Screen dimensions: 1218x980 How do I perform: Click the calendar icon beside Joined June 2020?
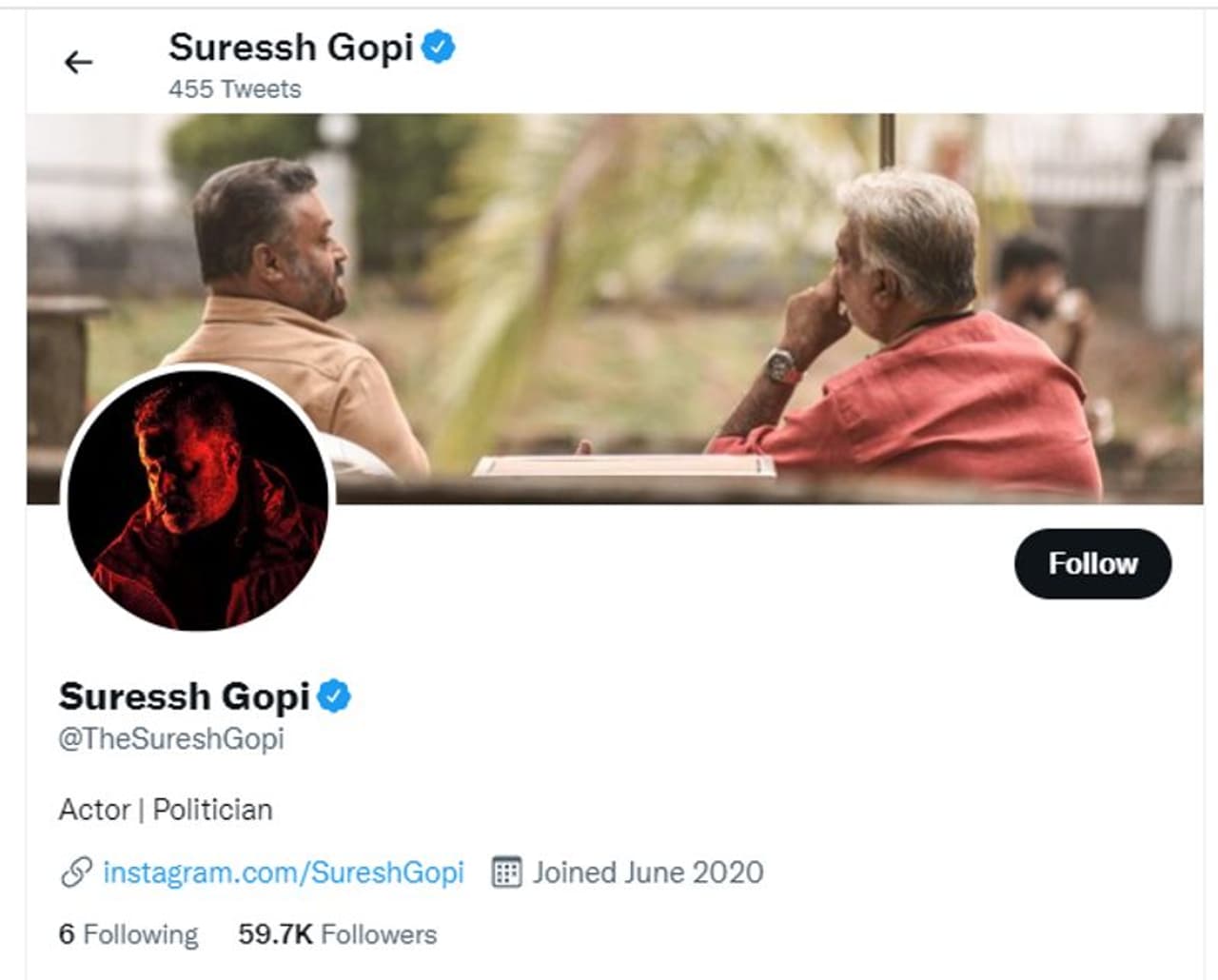pos(506,872)
